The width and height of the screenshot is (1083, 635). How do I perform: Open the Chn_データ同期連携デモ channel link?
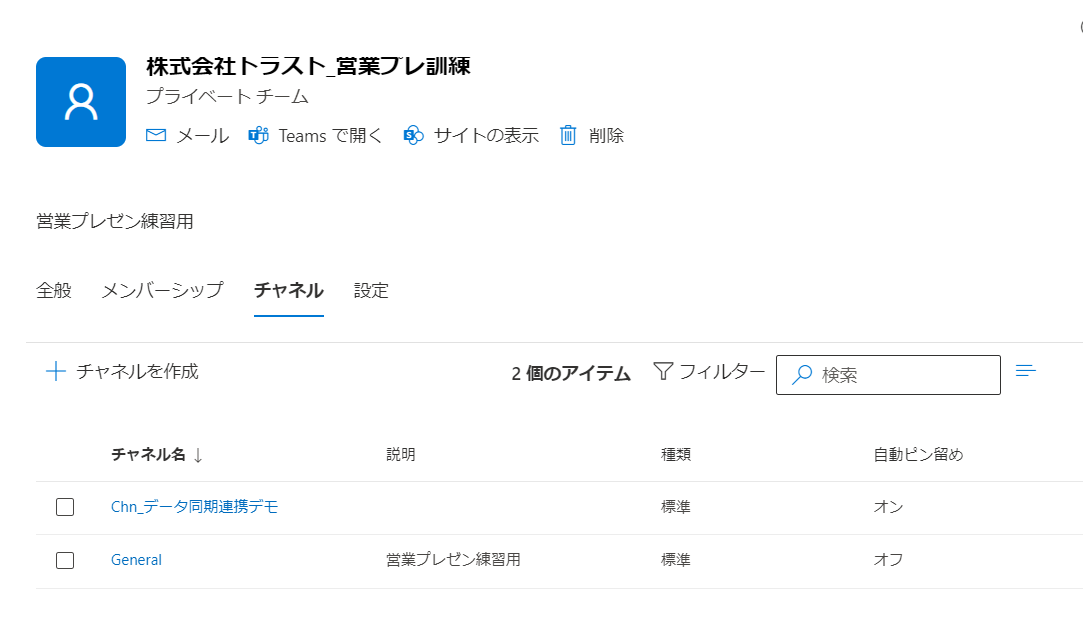(x=194, y=506)
